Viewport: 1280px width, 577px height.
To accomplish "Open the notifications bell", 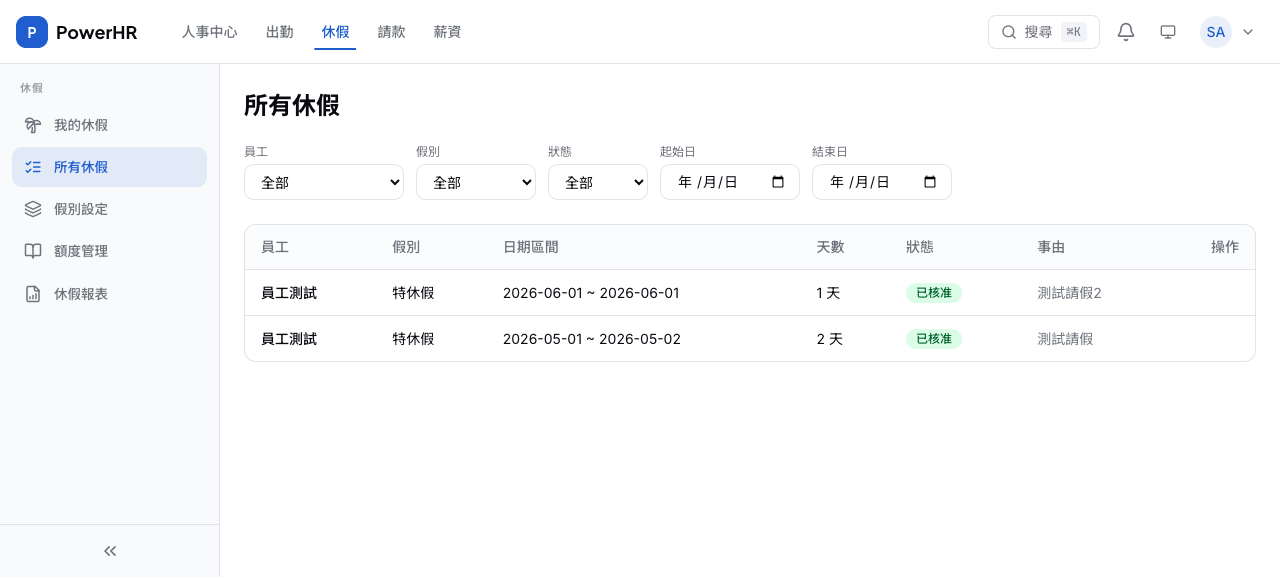I will point(1126,32).
